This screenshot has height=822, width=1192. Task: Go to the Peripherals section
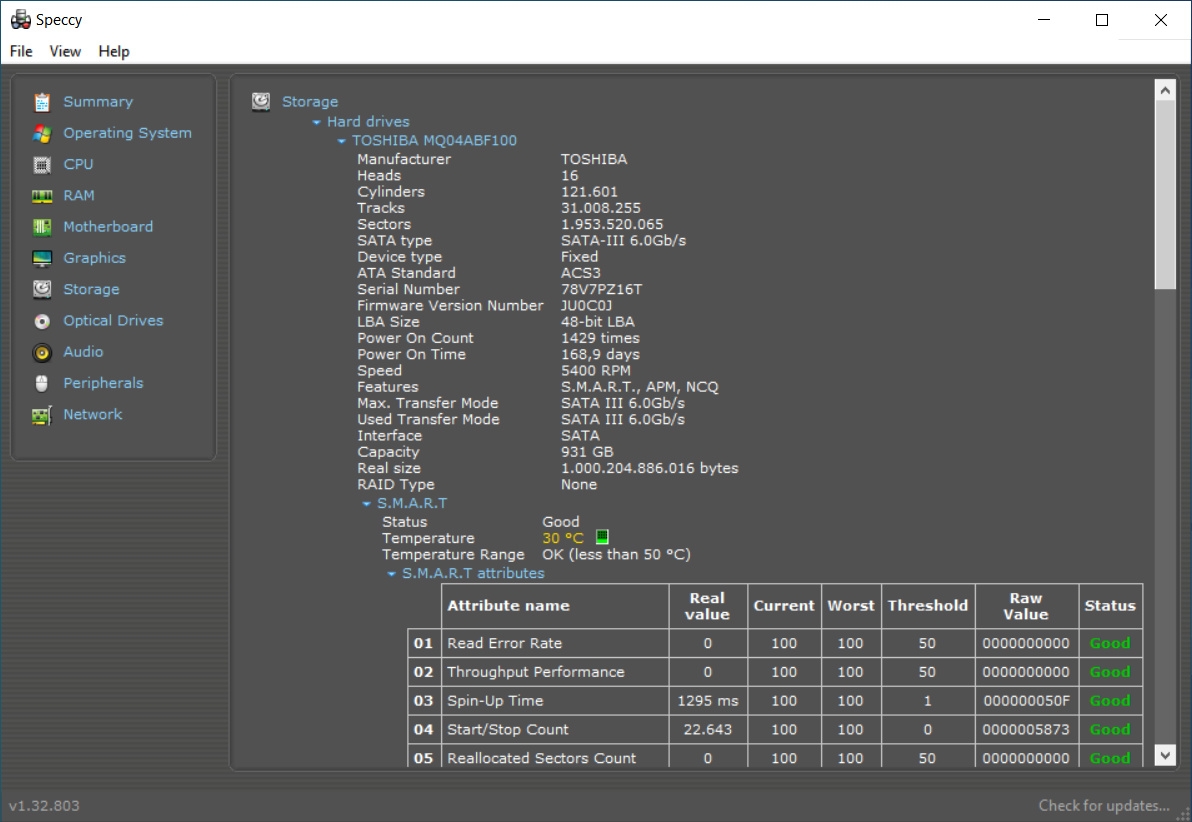pos(103,383)
